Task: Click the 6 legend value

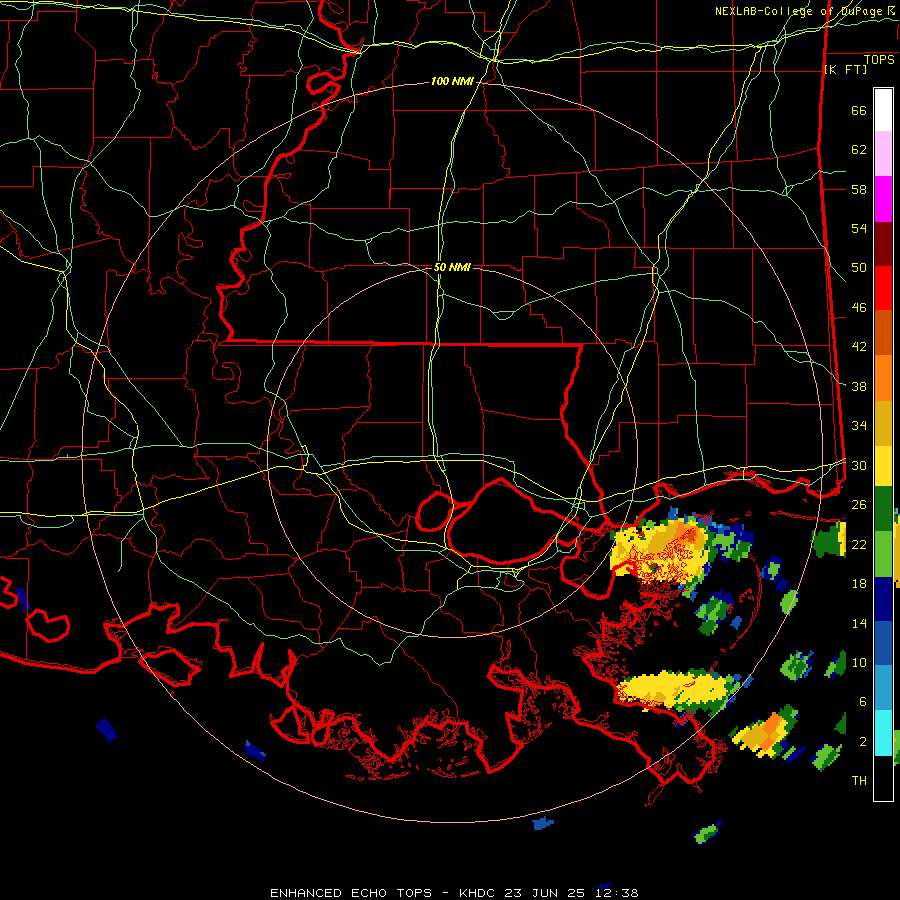Action: (x=862, y=702)
